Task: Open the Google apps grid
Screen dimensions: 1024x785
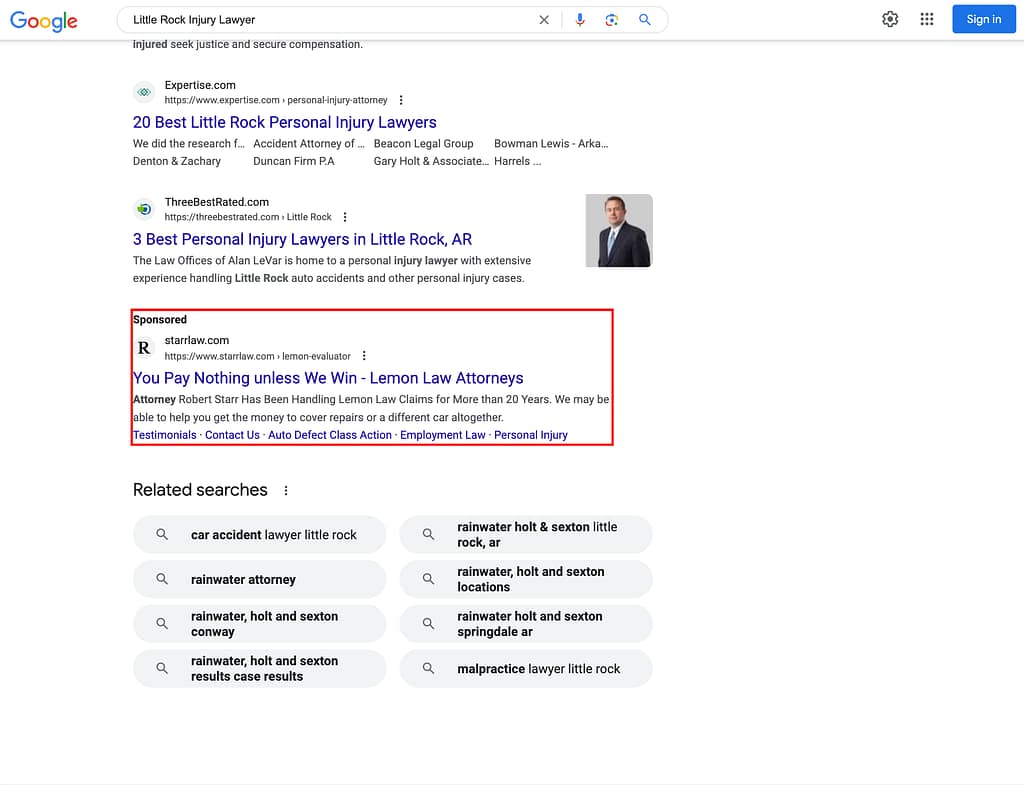Action: tap(927, 19)
